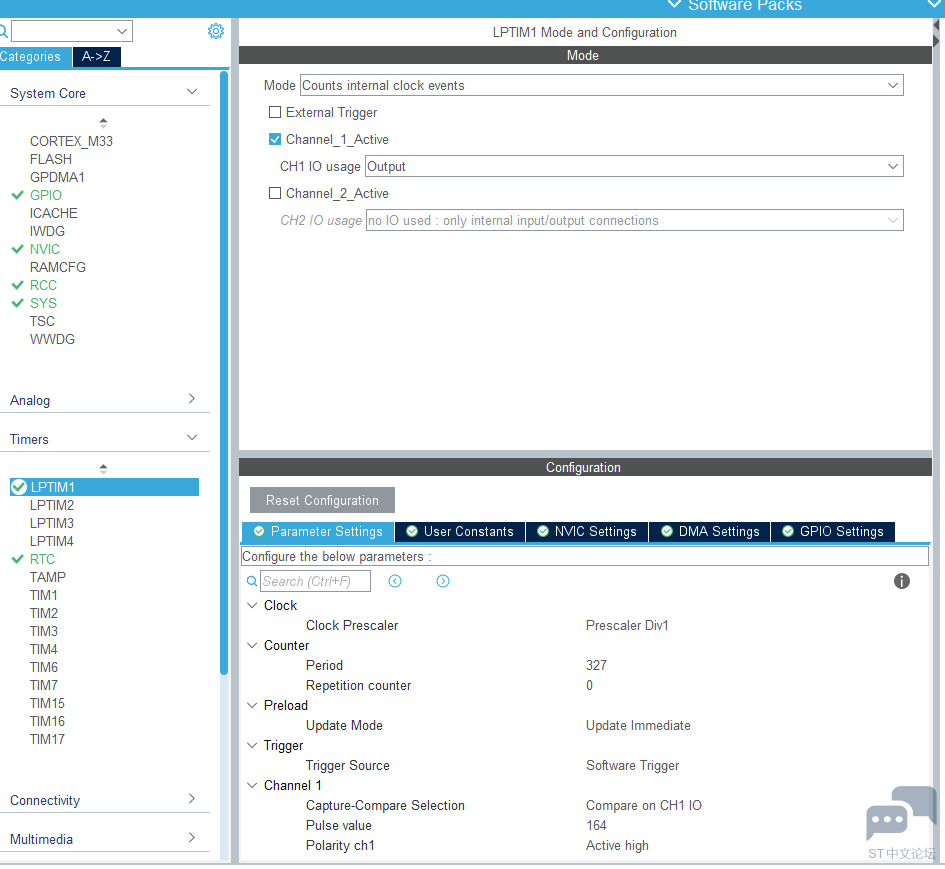This screenshot has width=945, height=869.
Task: Uncheck Channel_1_Active checkbox
Action: click(x=275, y=140)
